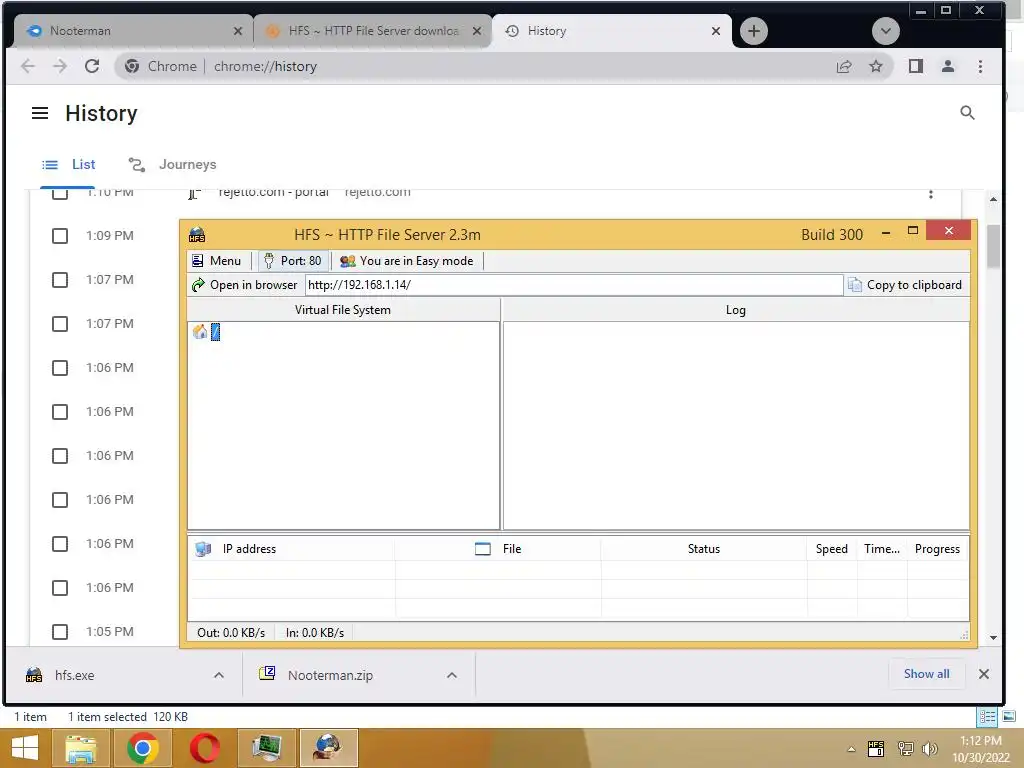1024x768 pixels.
Task: Open Chrome three-dot menu
Action: tap(980, 66)
